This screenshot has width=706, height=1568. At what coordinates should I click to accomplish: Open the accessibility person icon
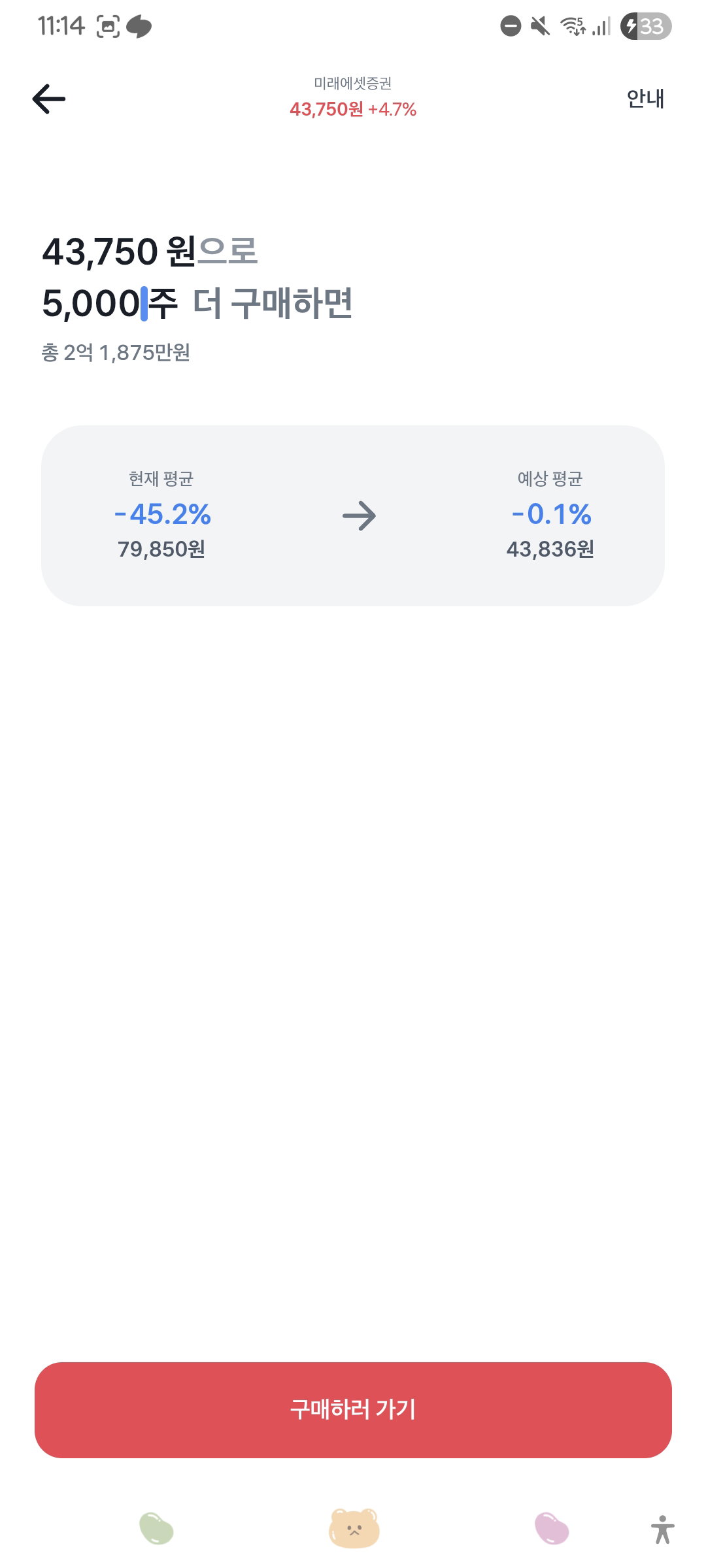662,1529
